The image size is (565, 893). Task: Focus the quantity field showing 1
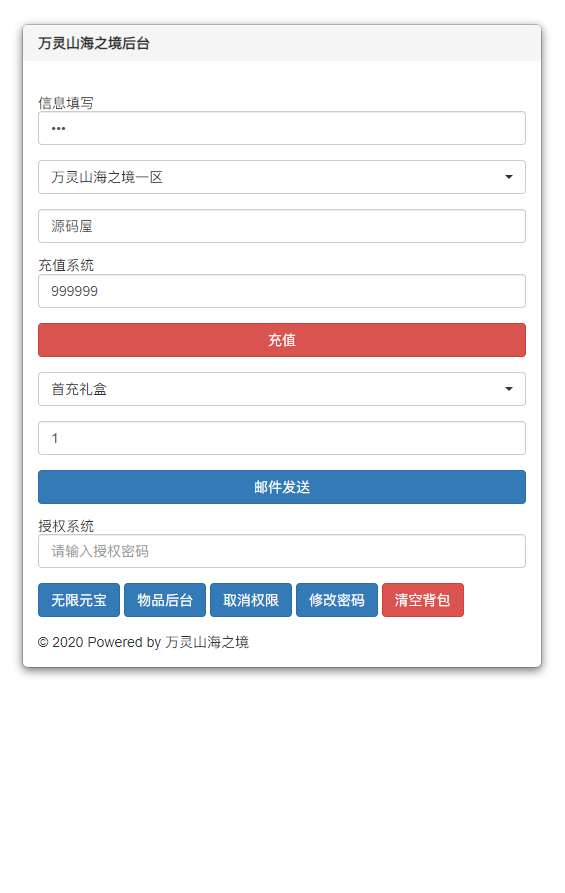(x=281, y=438)
